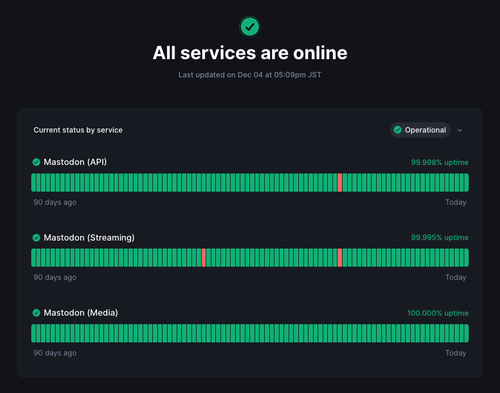The image size is (500, 393).
Task: Click the 'Last updated on Dec 04' timestamp
Action: (250, 75)
